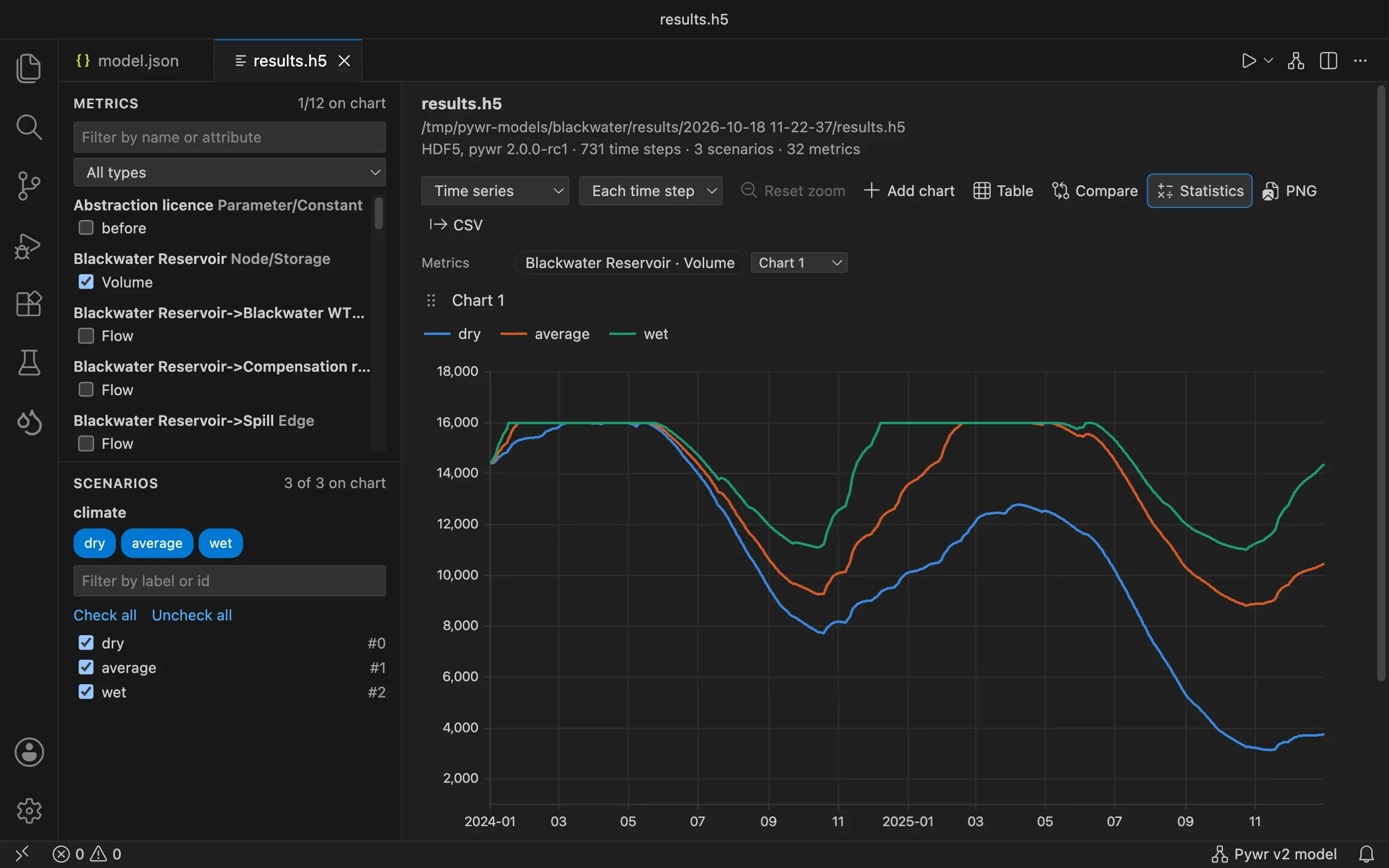Uncheck the wet scenario checkbox
Screen dimensions: 1389x868
[86, 692]
